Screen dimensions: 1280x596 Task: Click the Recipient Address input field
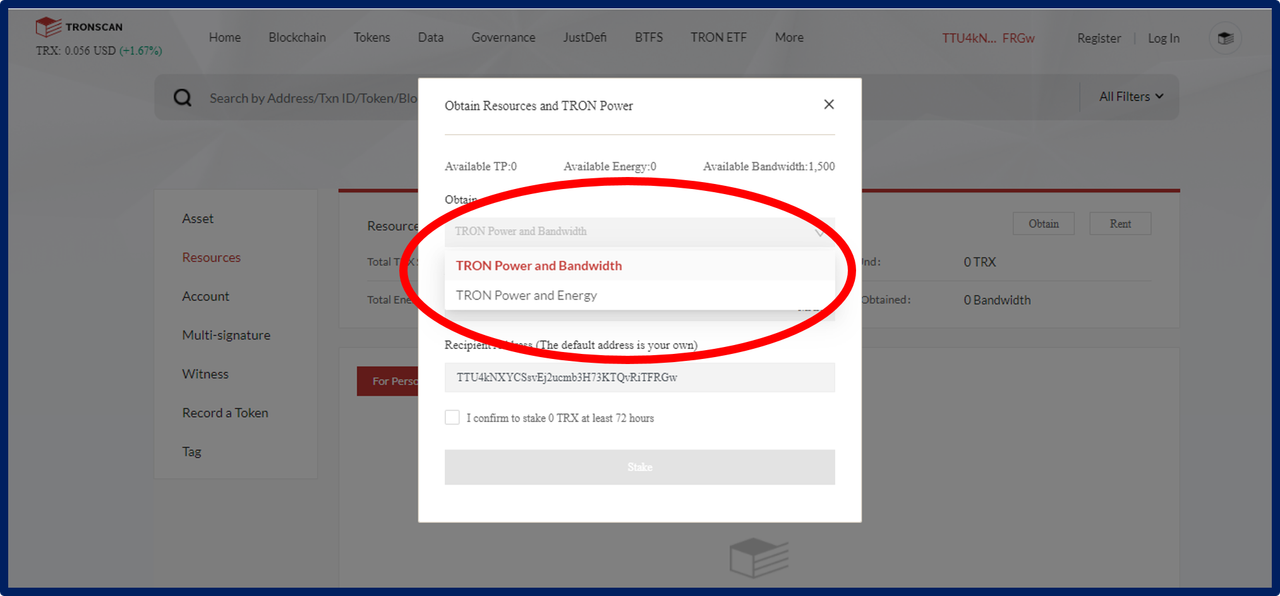[640, 377]
